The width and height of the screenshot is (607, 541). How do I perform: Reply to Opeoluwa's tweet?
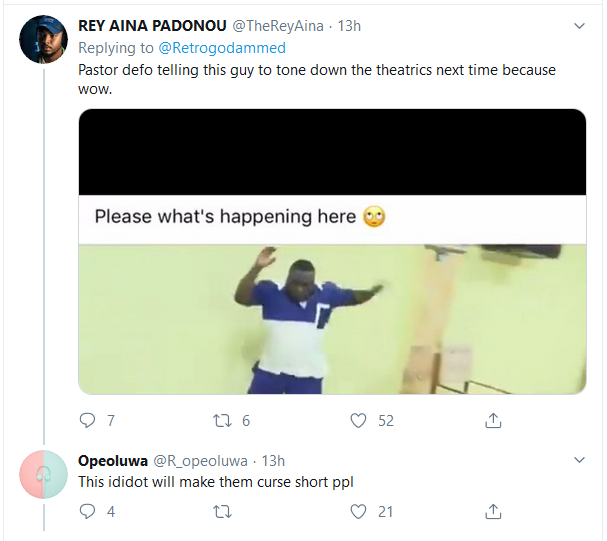coord(87,511)
